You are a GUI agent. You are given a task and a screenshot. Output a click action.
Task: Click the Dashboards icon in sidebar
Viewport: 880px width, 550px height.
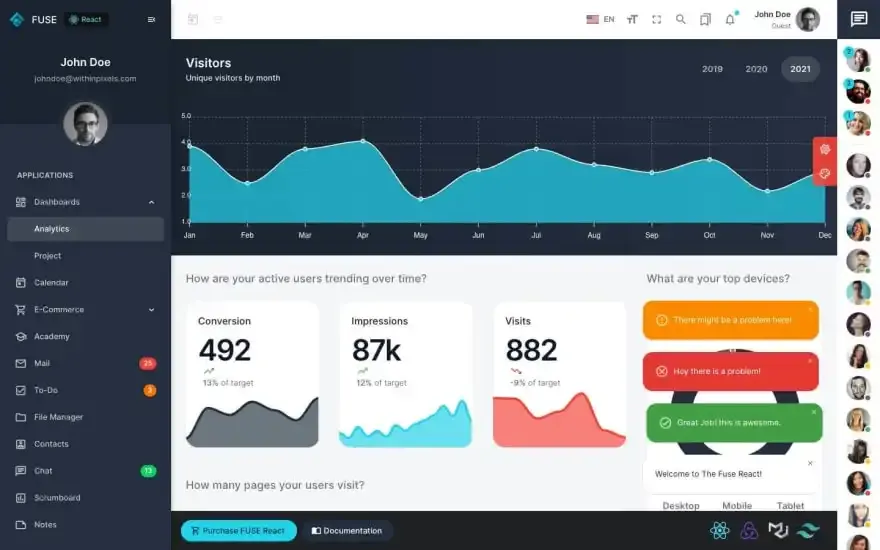click(x=21, y=202)
